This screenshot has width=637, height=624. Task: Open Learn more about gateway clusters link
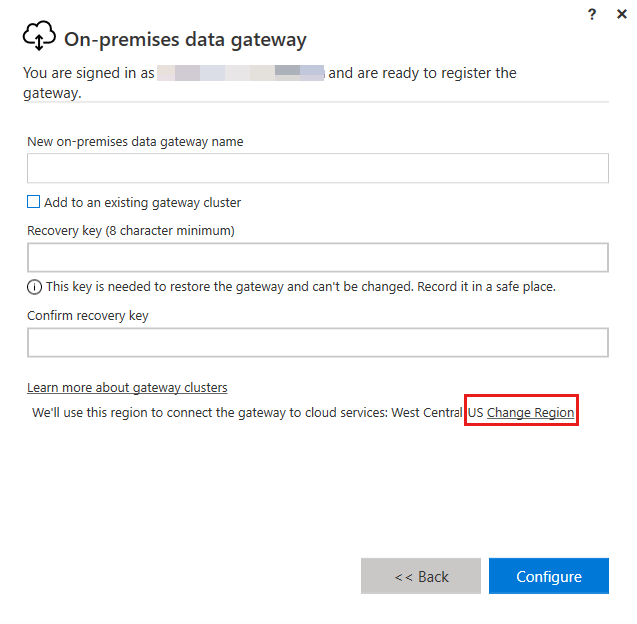pyautogui.click(x=127, y=388)
